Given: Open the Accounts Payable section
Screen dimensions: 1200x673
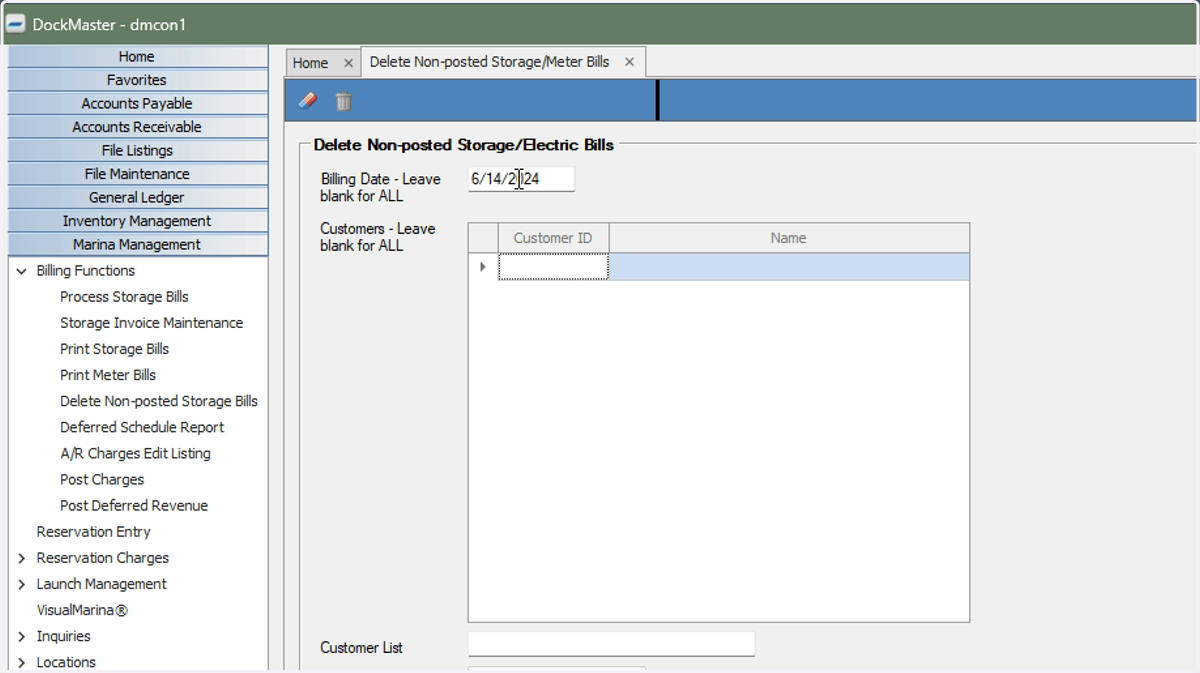Looking at the screenshot, I should (x=137, y=104).
